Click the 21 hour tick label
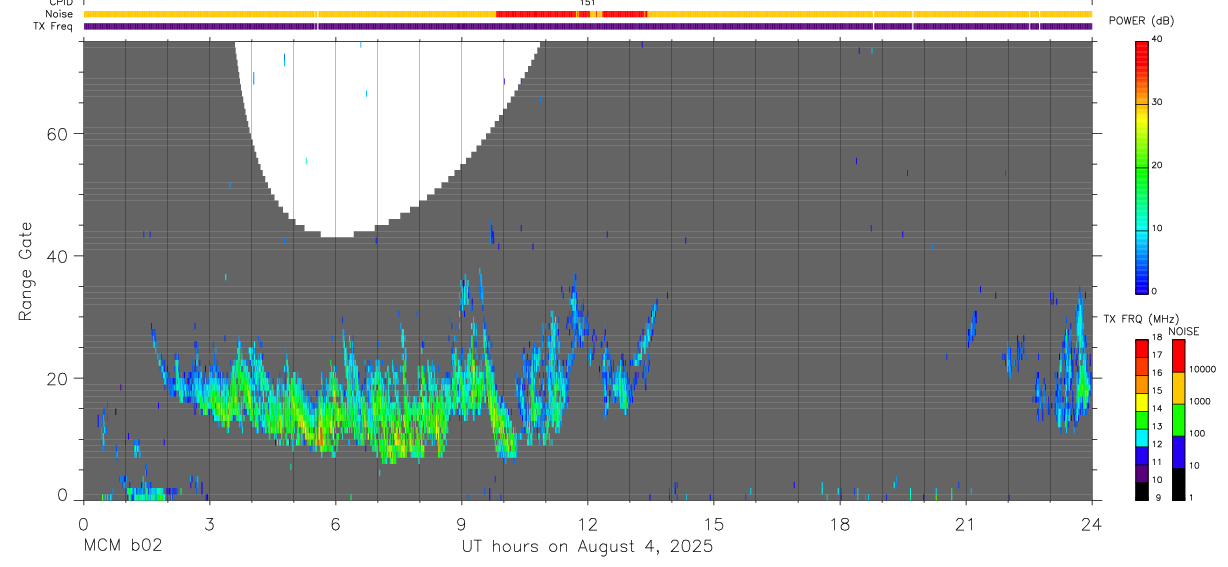The height and width of the screenshot is (567, 1228). (966, 523)
